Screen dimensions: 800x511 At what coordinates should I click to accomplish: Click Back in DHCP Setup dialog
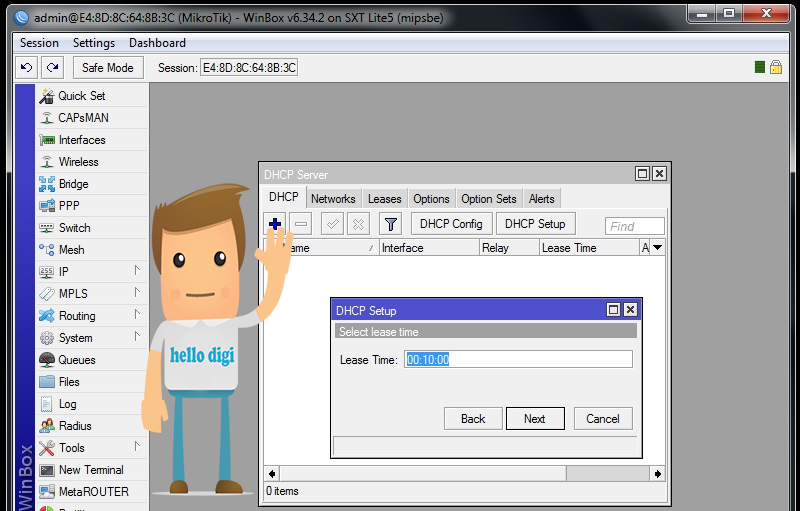(473, 419)
